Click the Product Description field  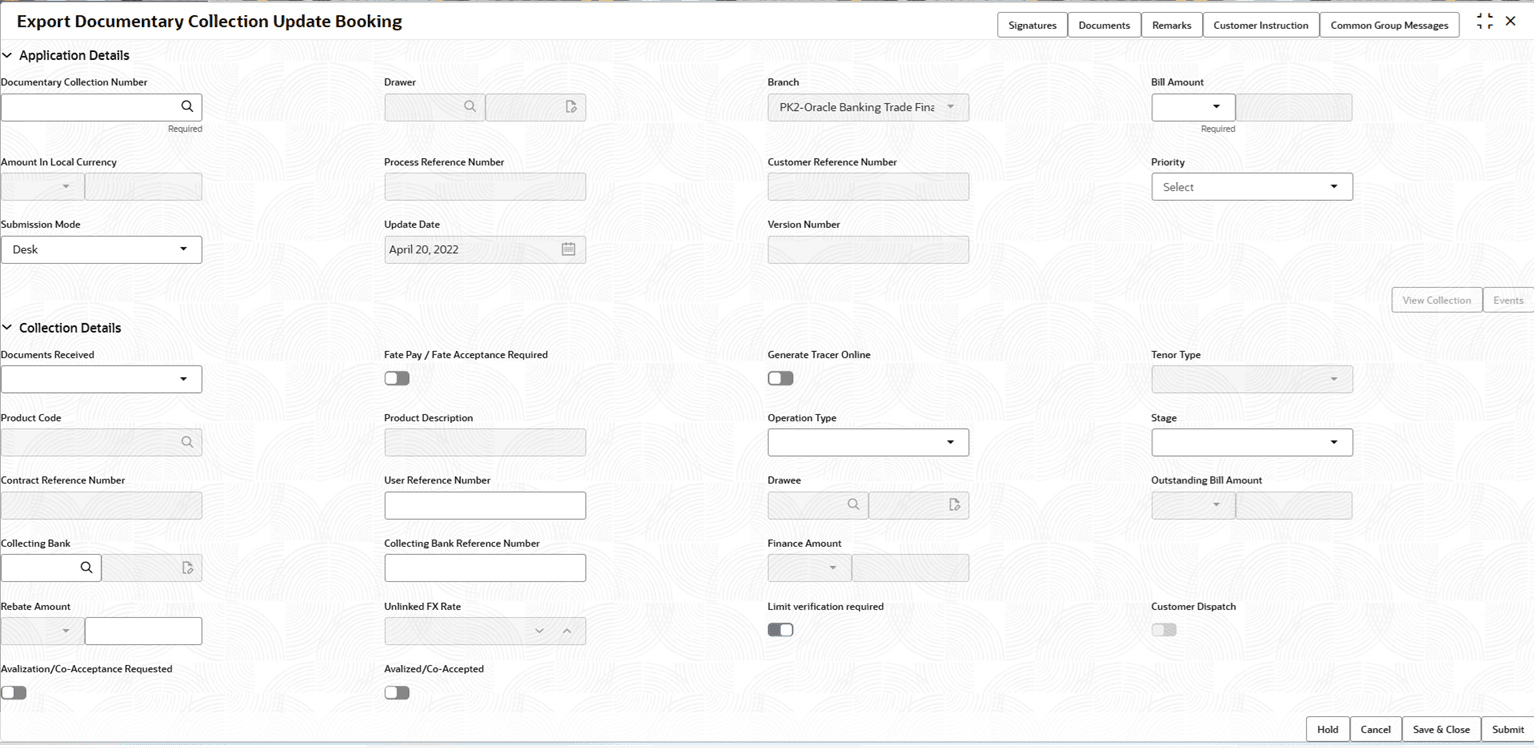coord(485,442)
